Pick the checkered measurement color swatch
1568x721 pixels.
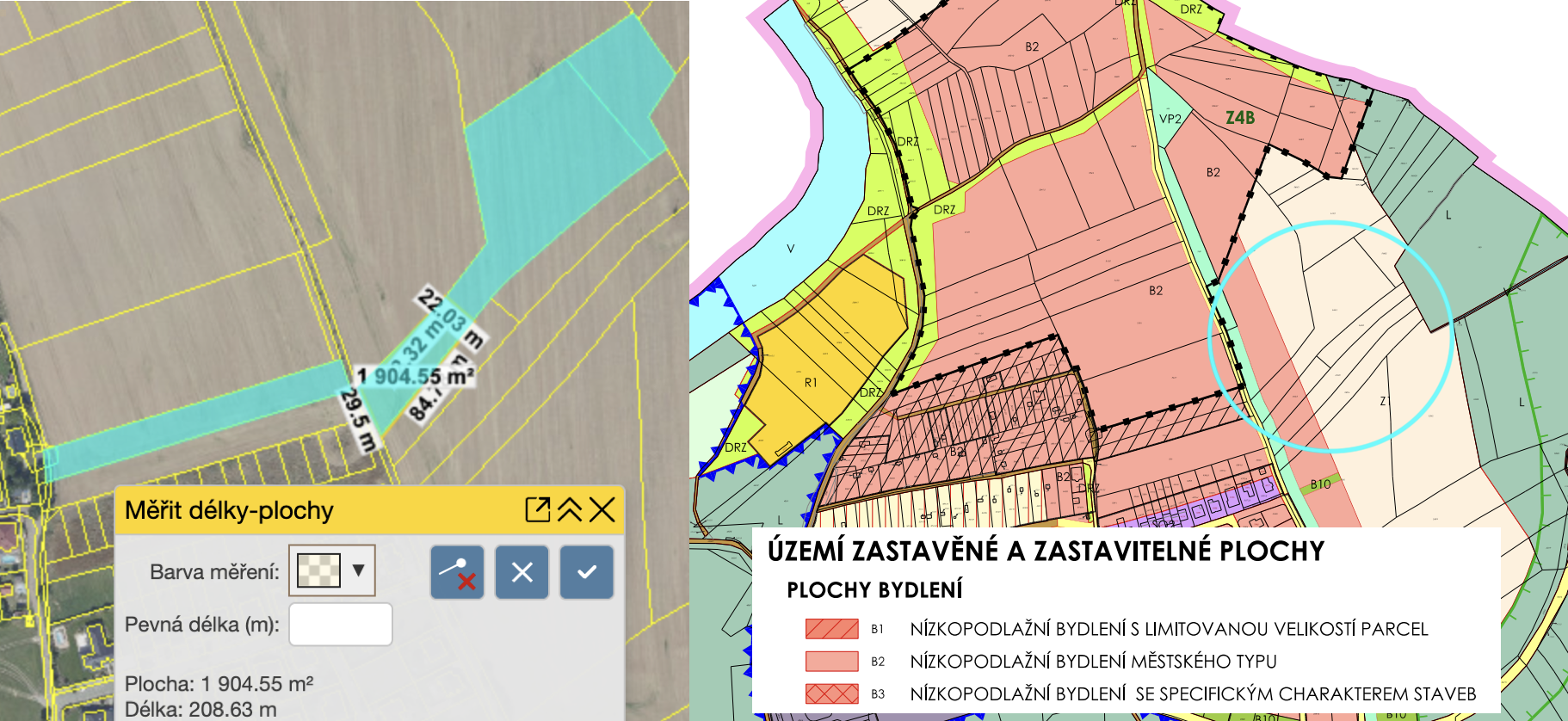coord(318,570)
